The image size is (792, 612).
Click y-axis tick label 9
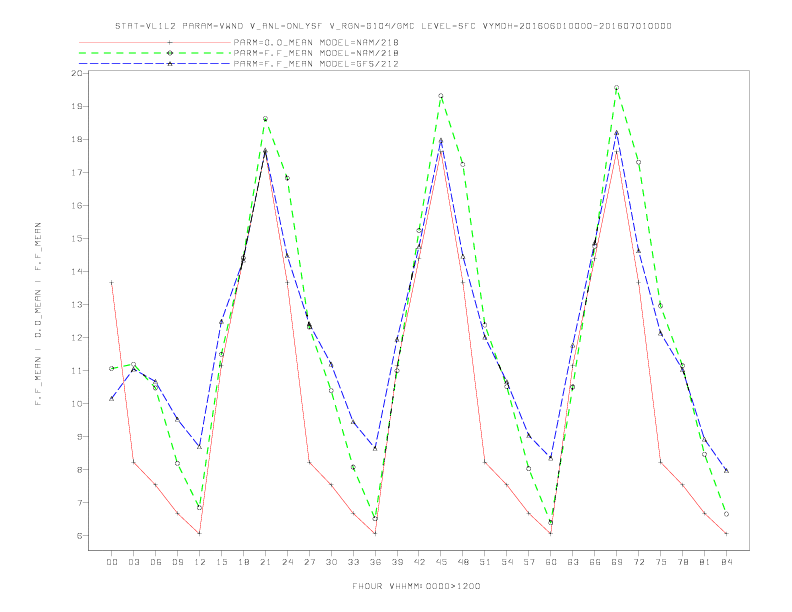coord(80,437)
